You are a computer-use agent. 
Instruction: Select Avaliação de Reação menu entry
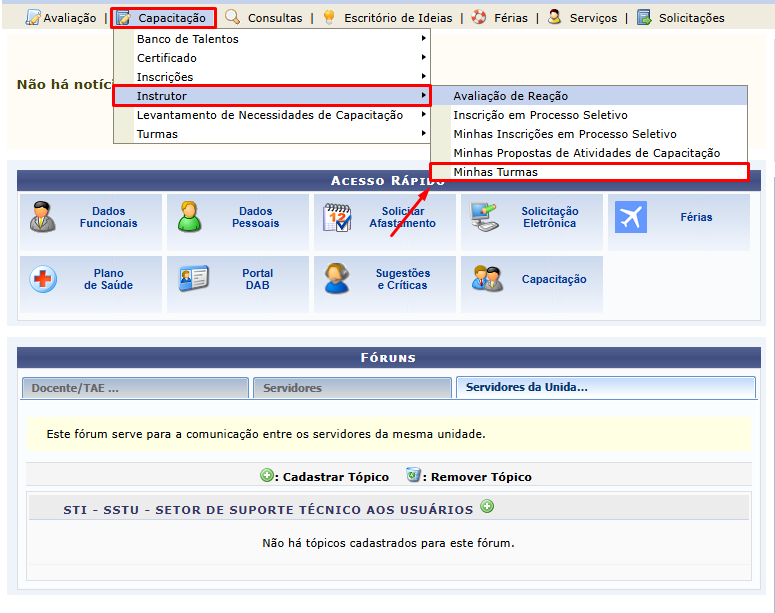tap(589, 96)
